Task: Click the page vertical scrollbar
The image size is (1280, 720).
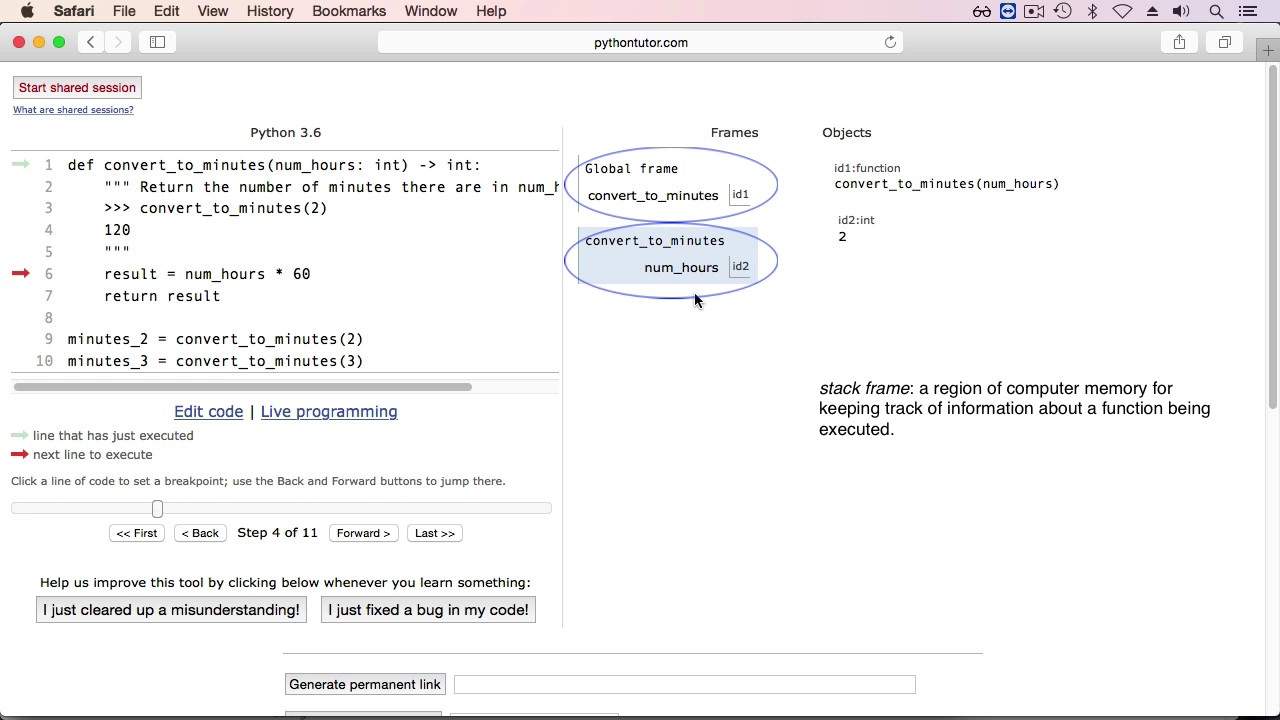Action: click(1273, 237)
